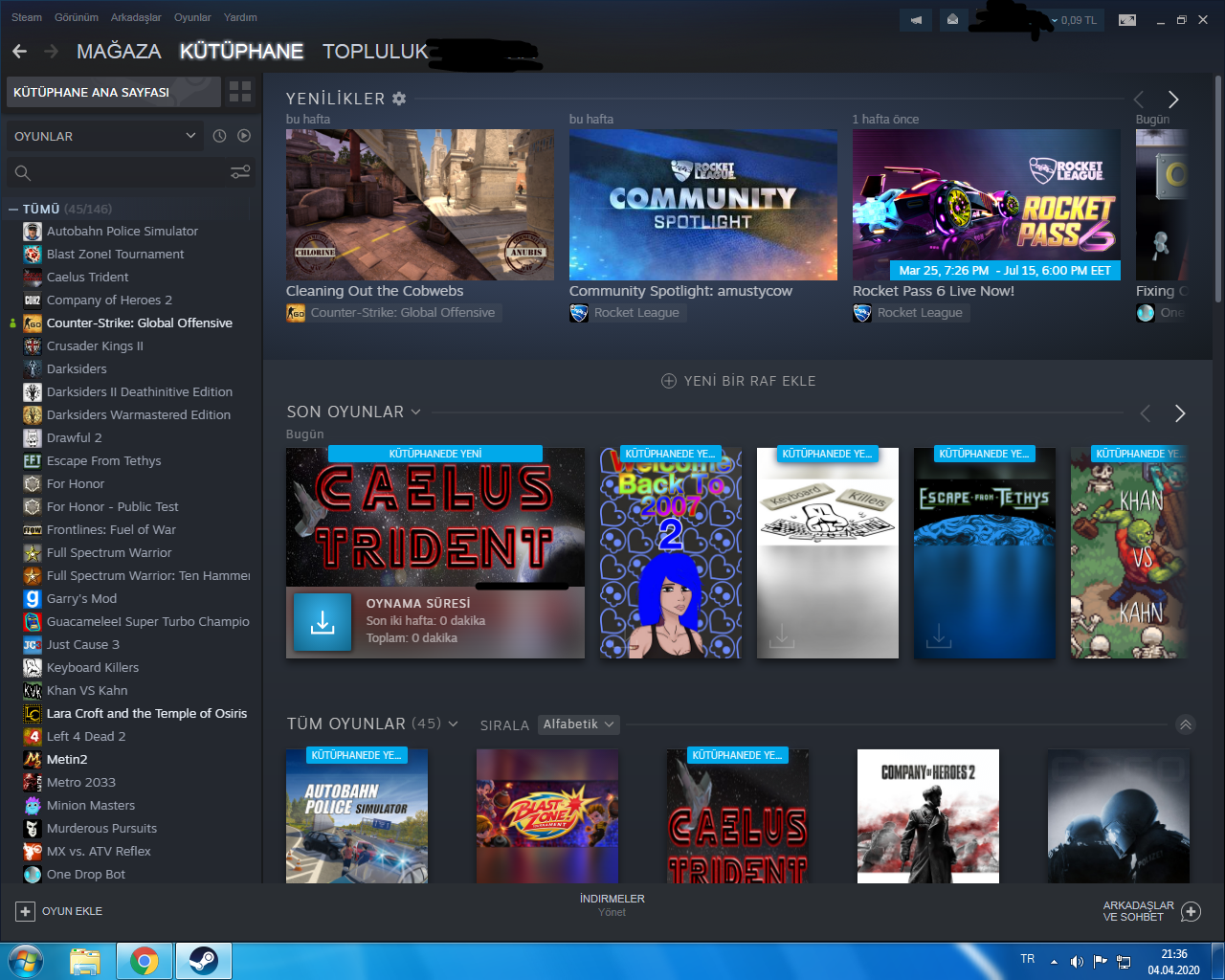Screen dimensions: 1225x980
Task: Show hidden tray icons arrow
Action: click(x=1054, y=961)
